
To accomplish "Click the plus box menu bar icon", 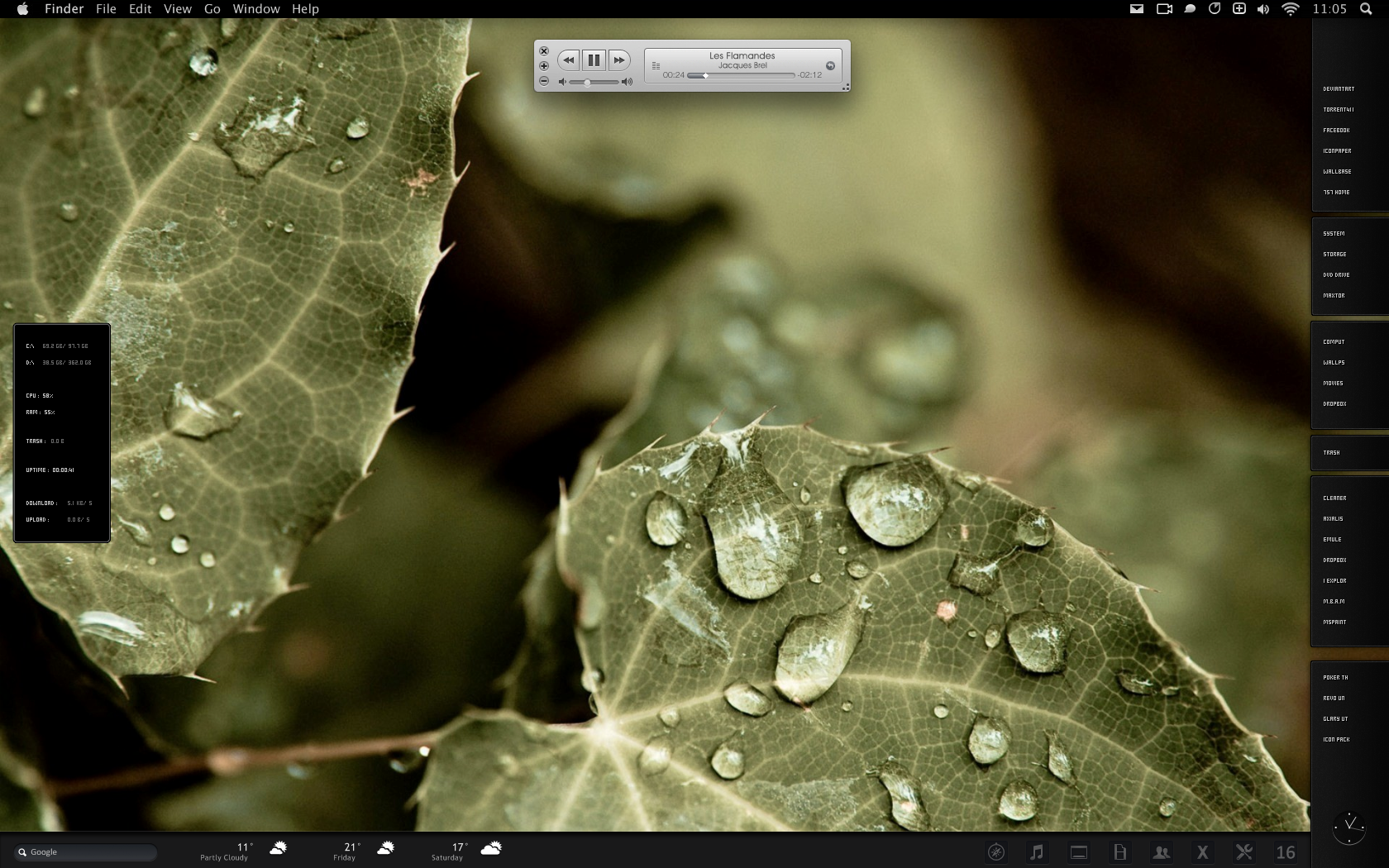I will pos(1239,8).
